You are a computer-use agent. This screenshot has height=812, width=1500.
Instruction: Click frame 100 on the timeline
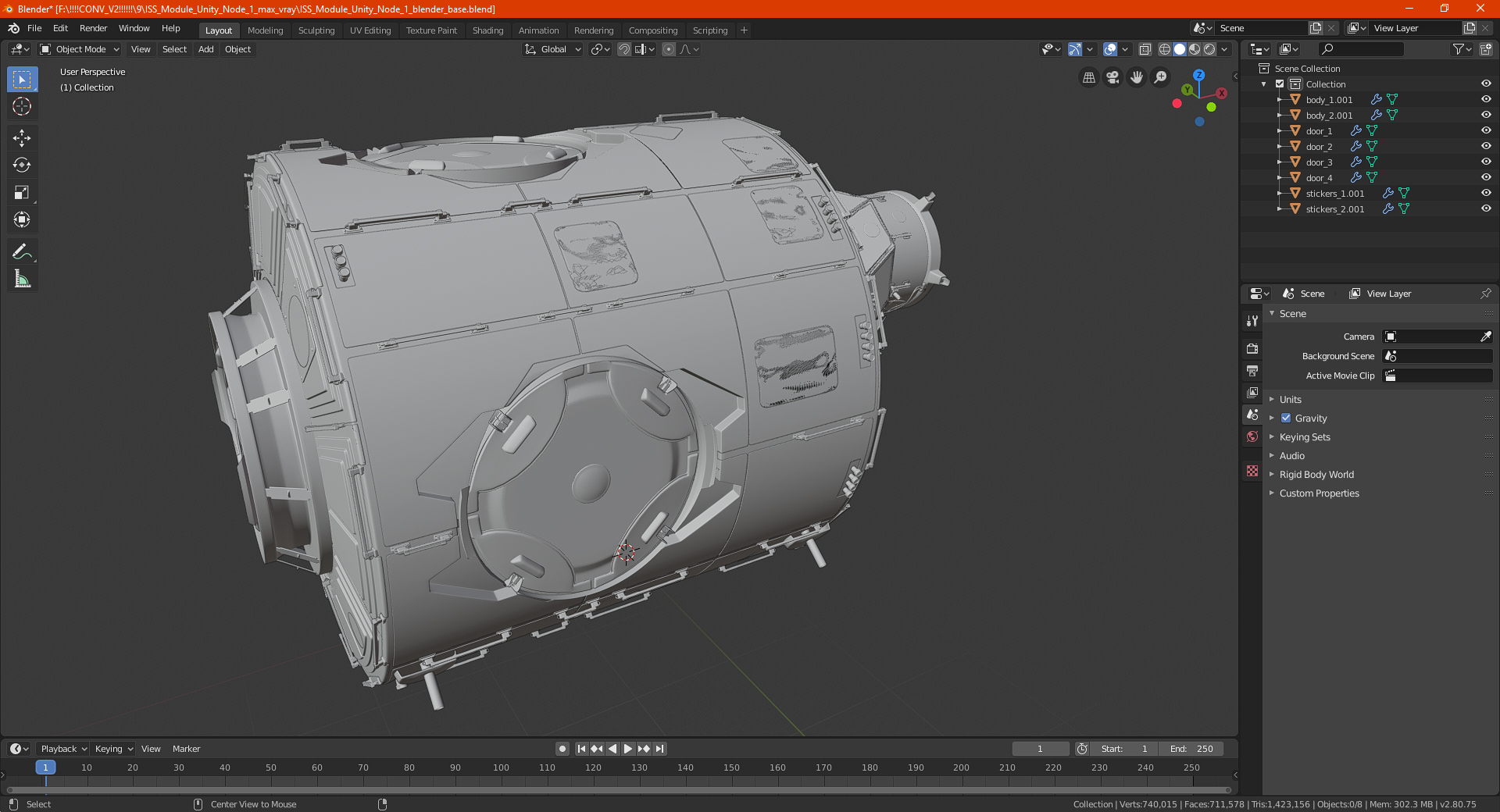point(501,768)
